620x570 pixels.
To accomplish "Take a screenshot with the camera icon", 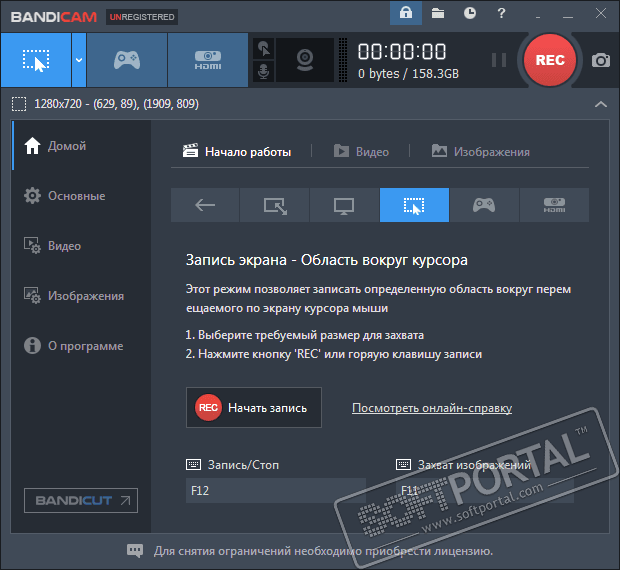I will (601, 60).
